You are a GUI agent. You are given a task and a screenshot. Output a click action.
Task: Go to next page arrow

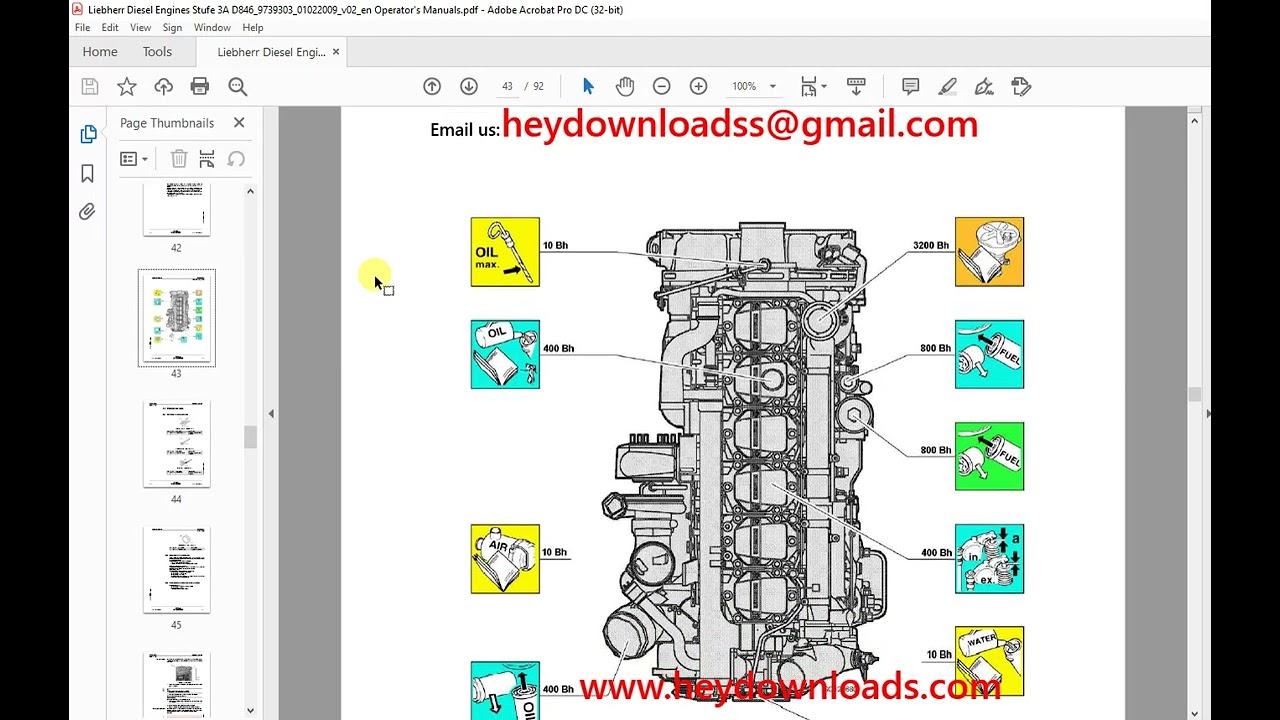[x=469, y=87]
